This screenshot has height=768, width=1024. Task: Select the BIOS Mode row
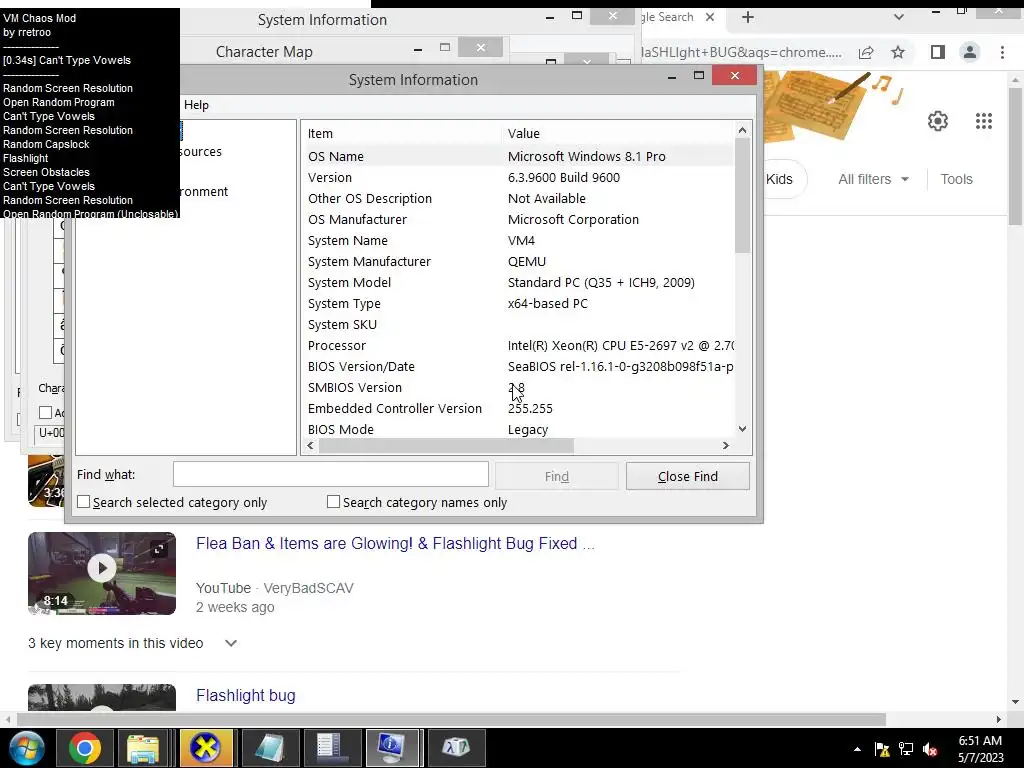click(x=520, y=429)
